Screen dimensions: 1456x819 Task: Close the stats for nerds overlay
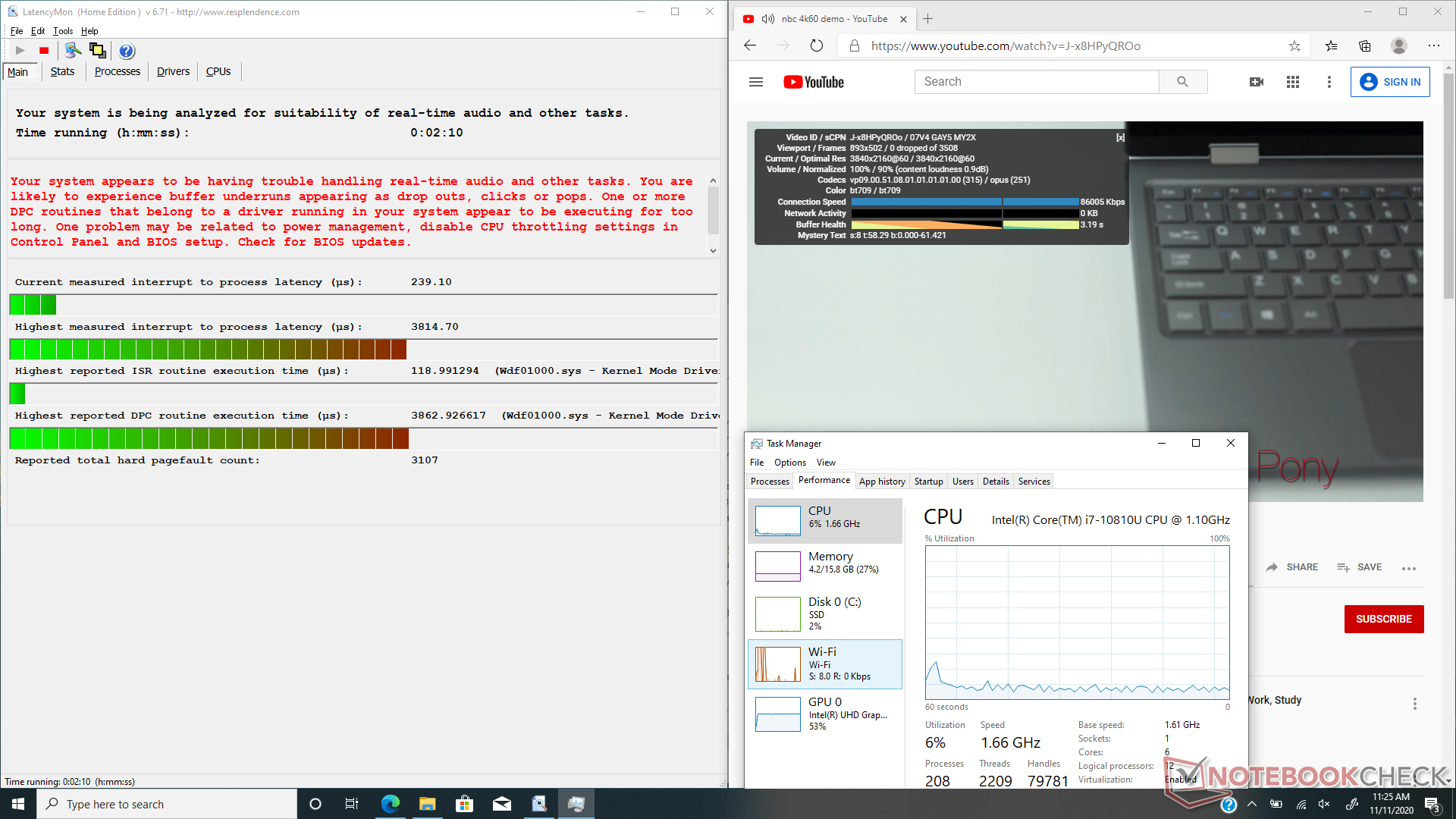[1120, 138]
